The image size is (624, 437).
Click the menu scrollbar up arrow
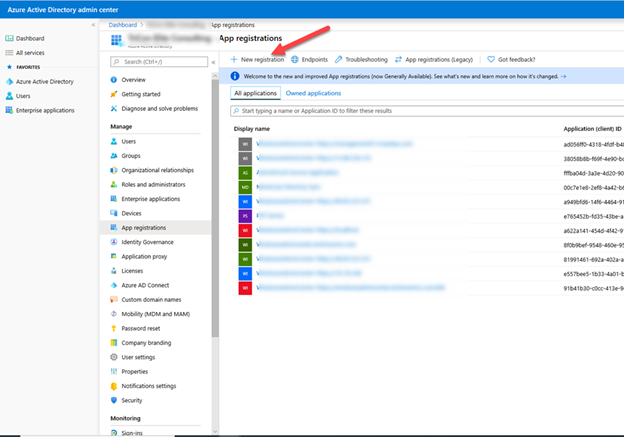[215, 75]
